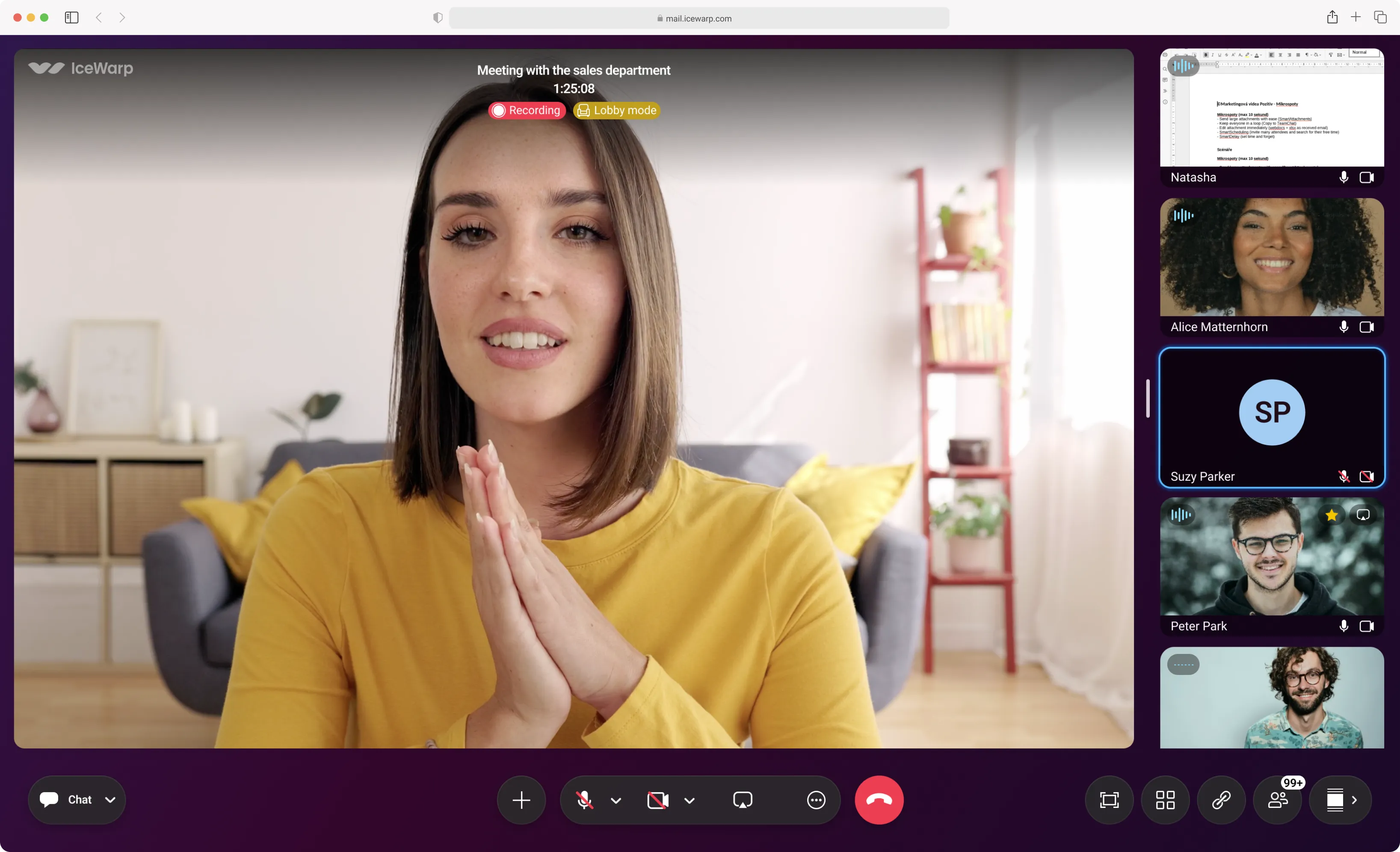The image size is (1400, 852).
Task: Turn on your camera in toolbar
Action: click(657, 800)
